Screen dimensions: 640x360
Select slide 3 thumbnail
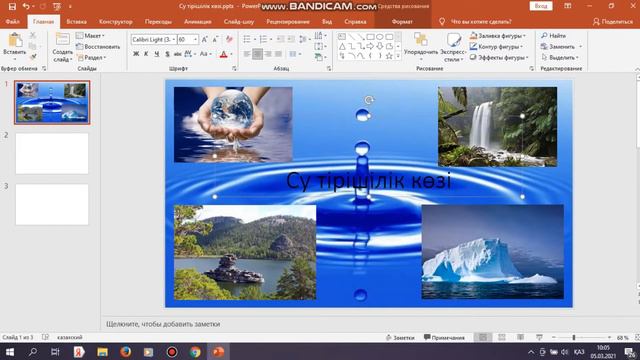tap(52, 204)
